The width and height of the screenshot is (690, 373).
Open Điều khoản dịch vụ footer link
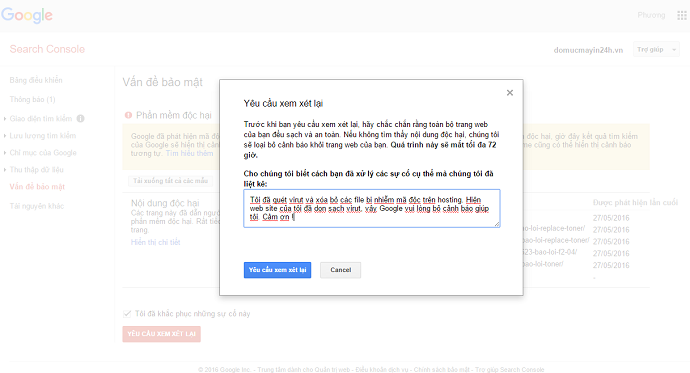(382, 369)
